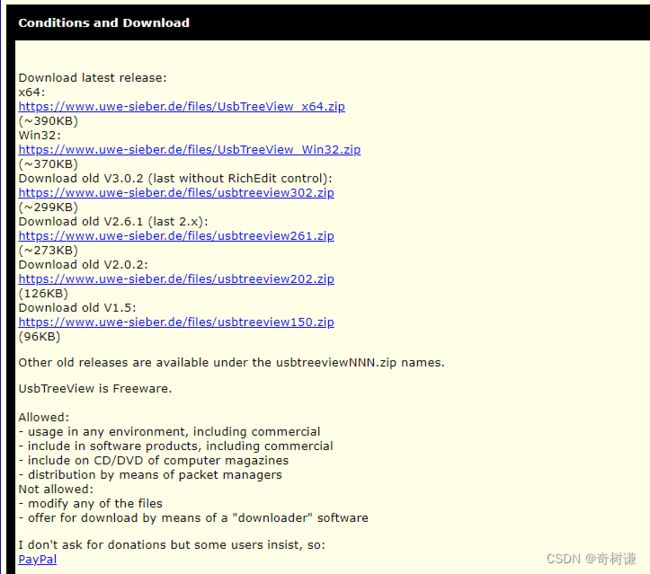
Task: Click the '(~370KB)' size text
Action: coord(48,164)
